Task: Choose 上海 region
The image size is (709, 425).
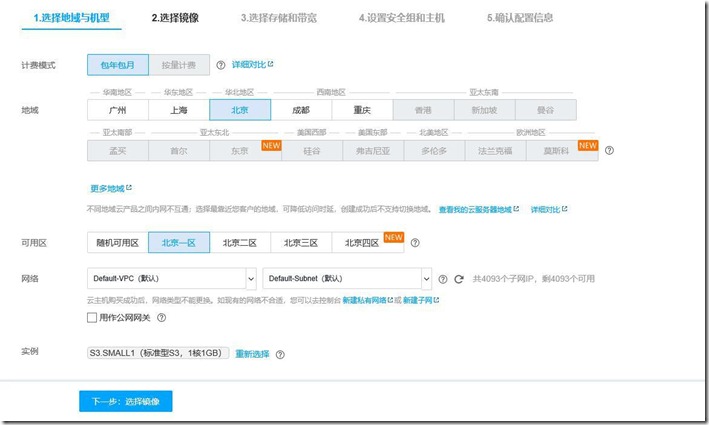Action: coord(178,110)
